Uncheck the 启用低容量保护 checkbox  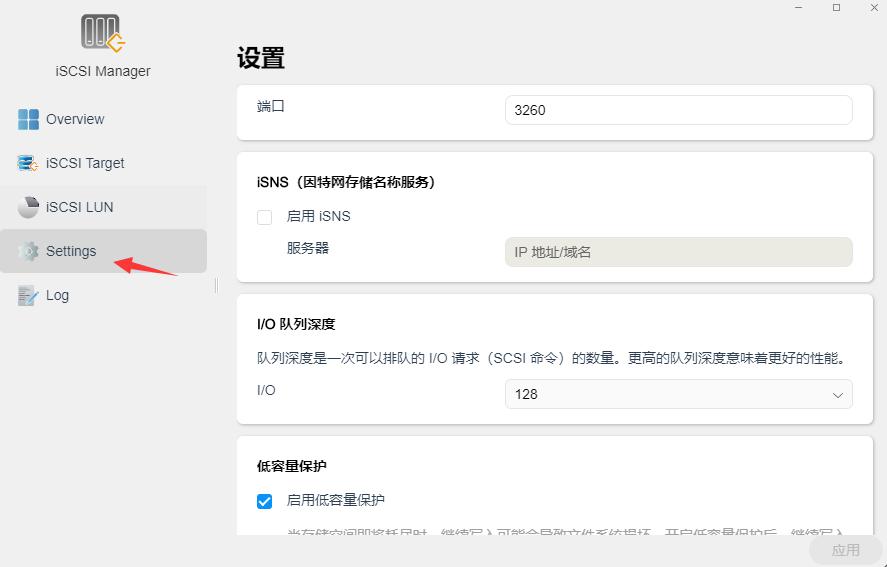(x=265, y=501)
